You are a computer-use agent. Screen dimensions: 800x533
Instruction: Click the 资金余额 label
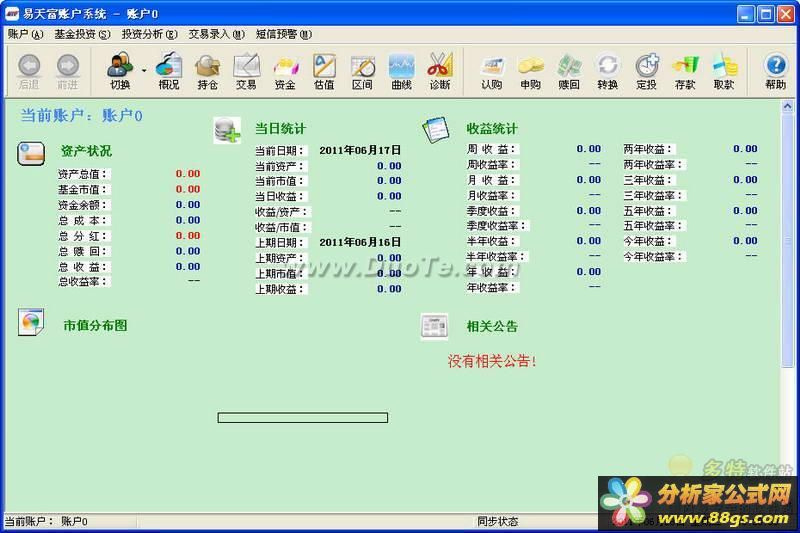coord(83,205)
